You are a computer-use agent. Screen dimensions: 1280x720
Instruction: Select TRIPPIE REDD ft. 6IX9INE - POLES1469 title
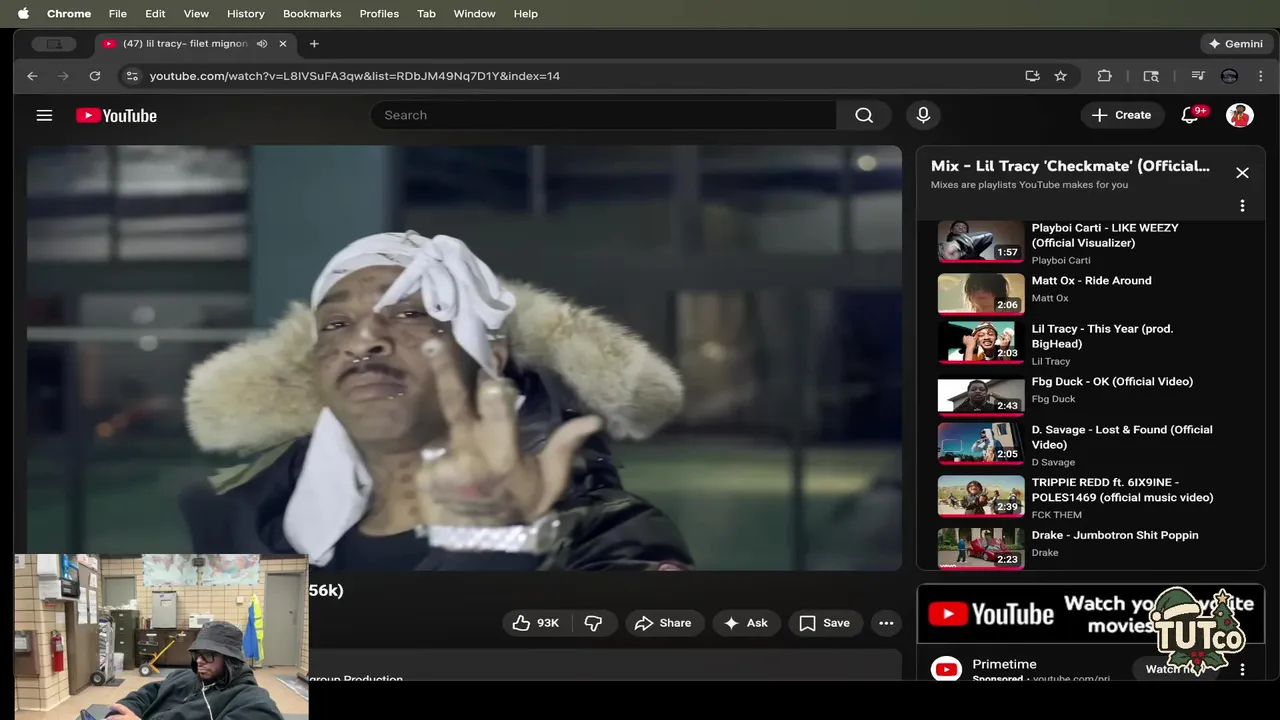click(1122, 490)
